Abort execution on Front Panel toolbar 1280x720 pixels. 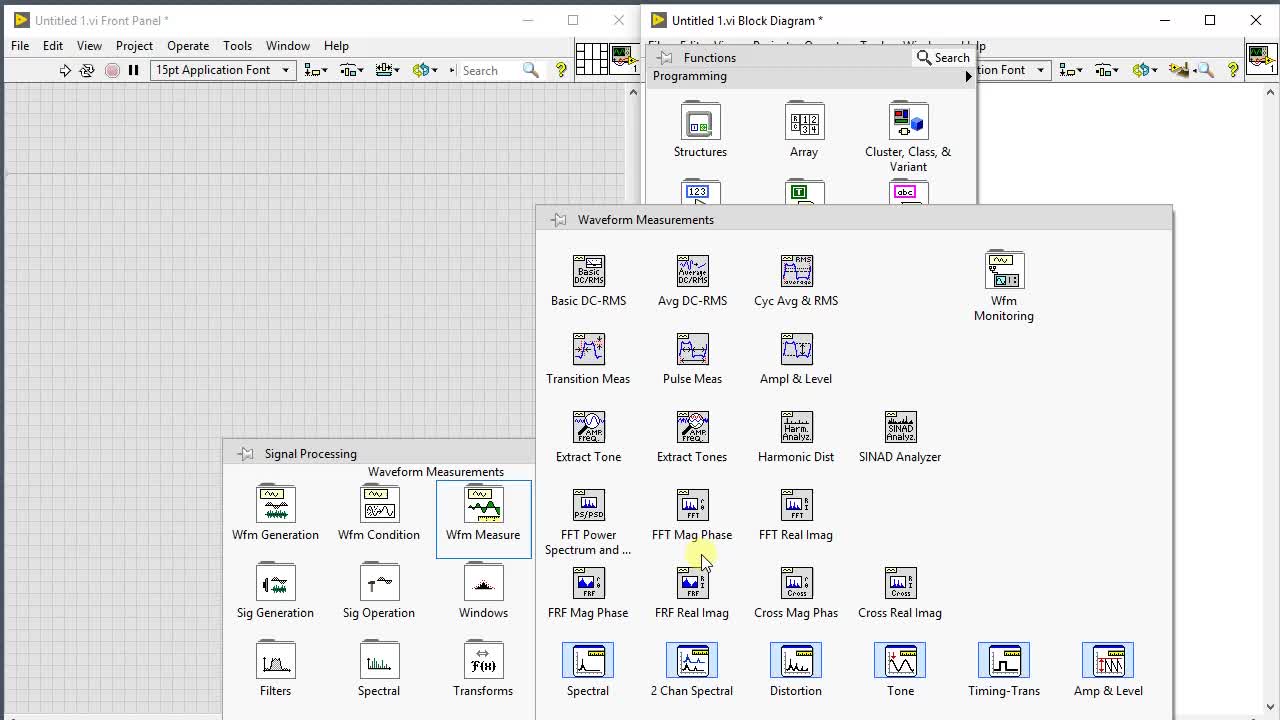click(111, 70)
